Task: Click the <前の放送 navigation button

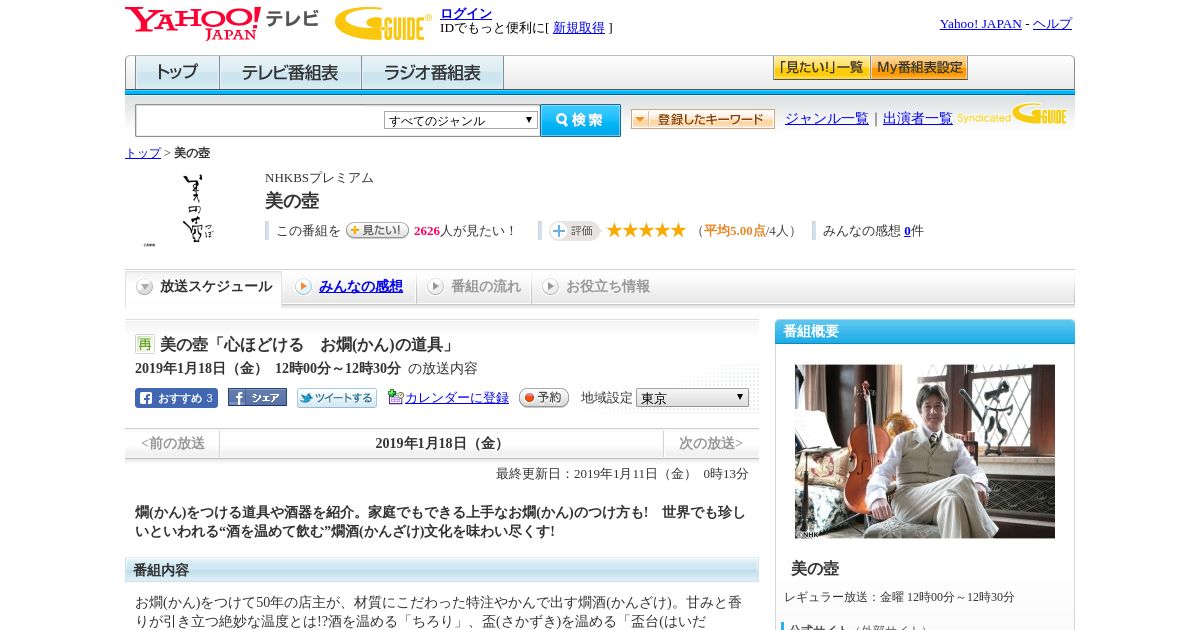Action: [173, 444]
